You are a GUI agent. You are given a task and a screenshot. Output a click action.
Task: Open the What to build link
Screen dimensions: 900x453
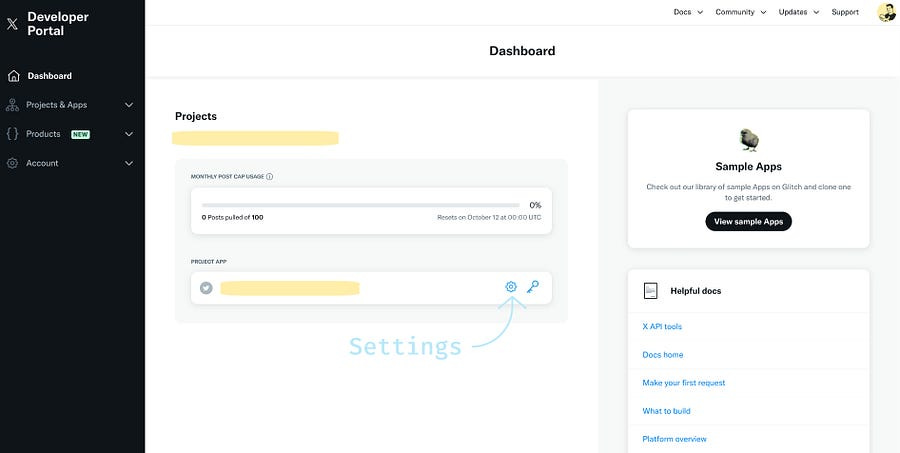click(x=666, y=411)
